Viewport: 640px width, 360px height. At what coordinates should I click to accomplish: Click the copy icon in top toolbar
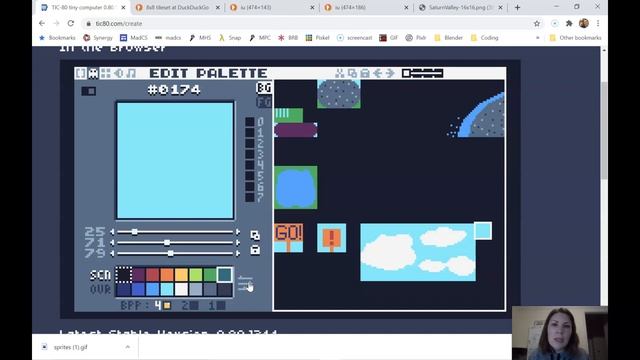click(352, 73)
